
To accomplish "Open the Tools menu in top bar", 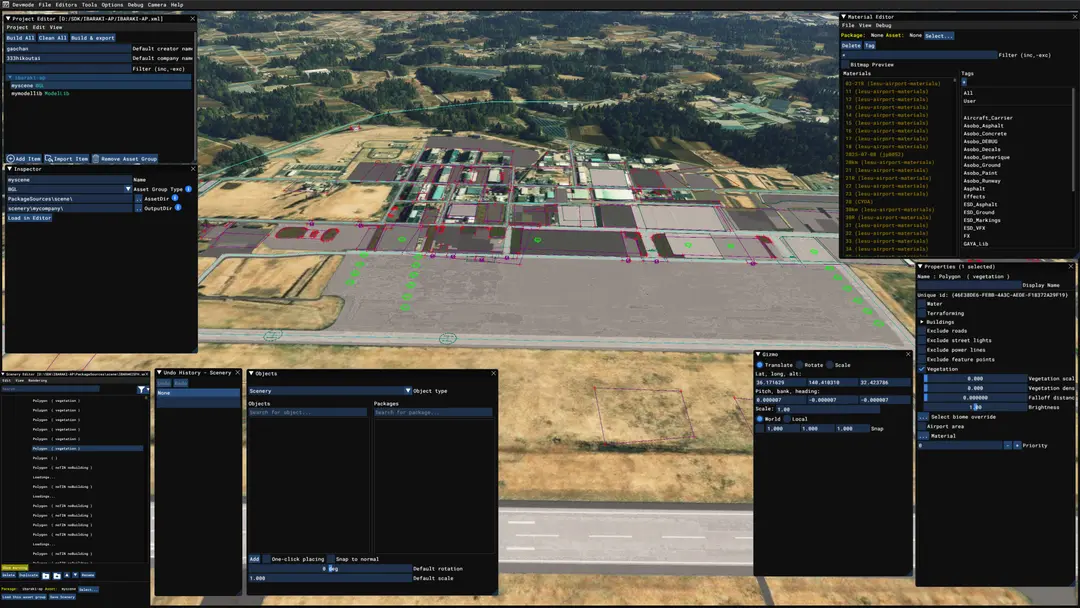I will 89,4.
